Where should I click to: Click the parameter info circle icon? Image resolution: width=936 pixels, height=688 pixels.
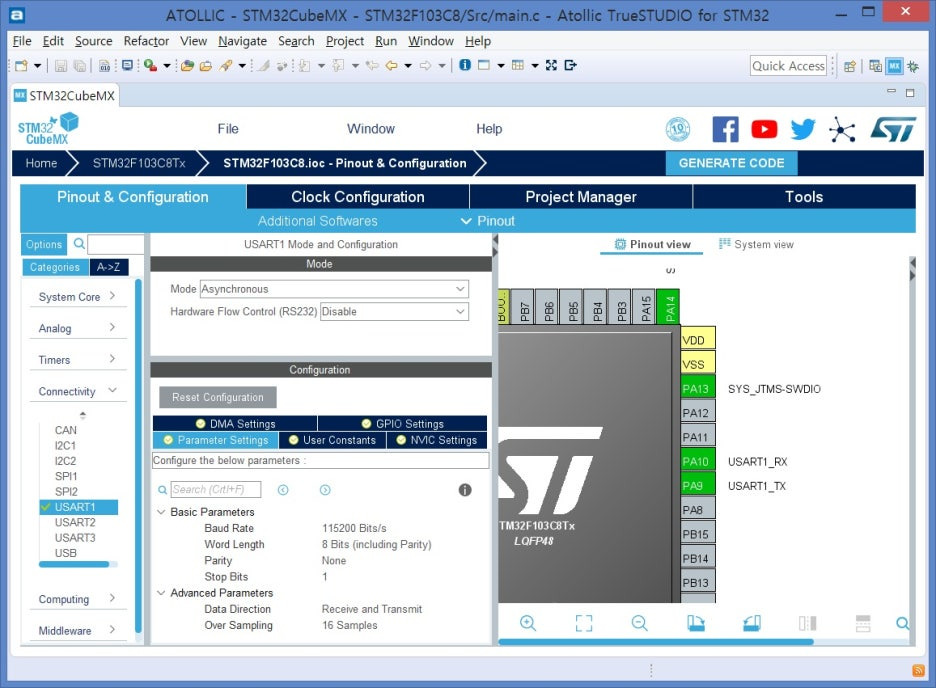(465, 490)
